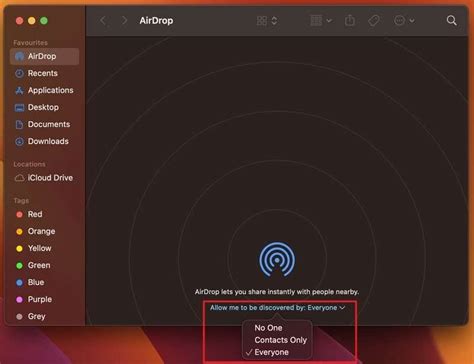This screenshot has width=474, height=364.
Task: Open iCloud Drive location
Action: (x=44, y=178)
